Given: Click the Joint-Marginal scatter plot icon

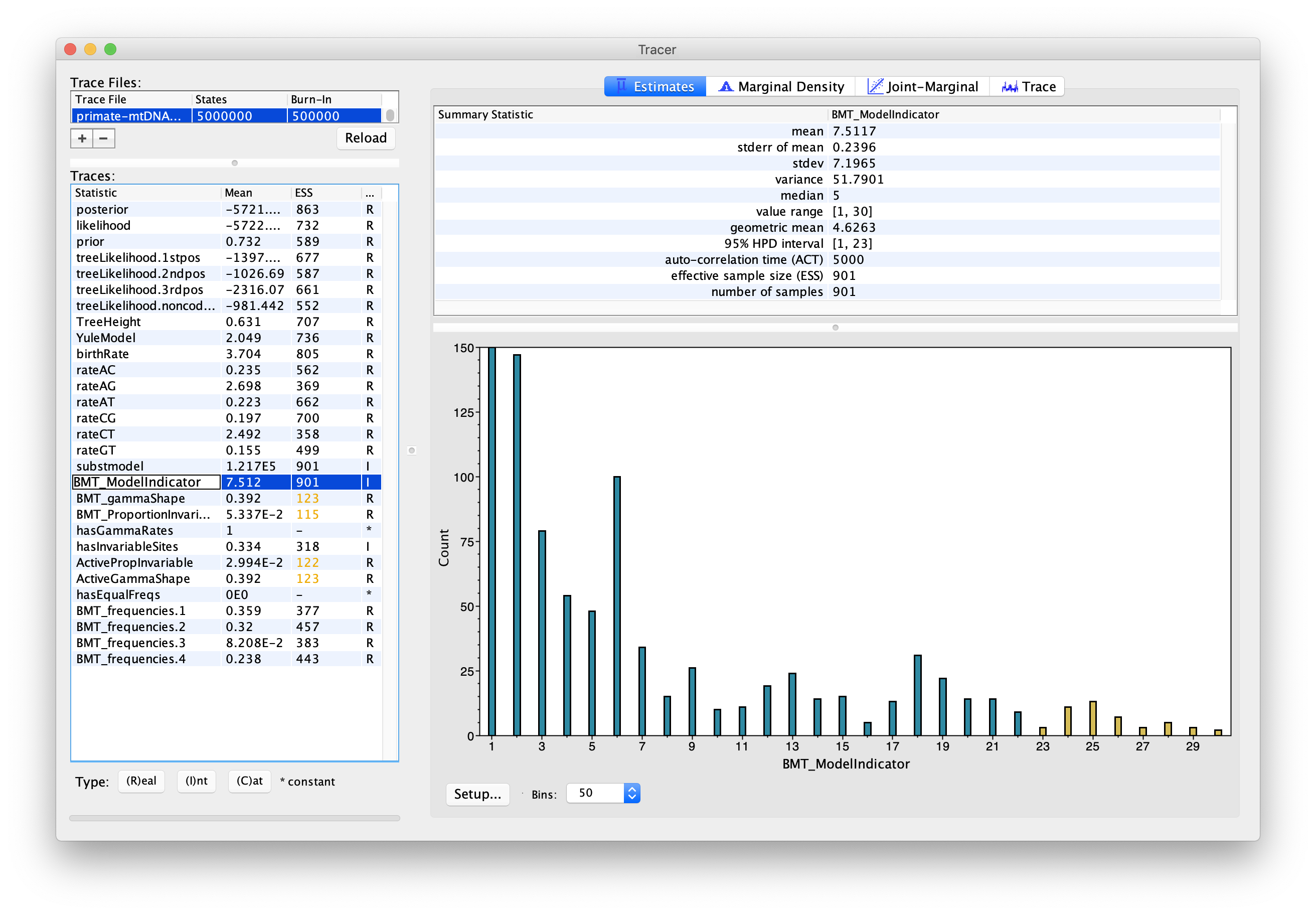Looking at the screenshot, I should [875, 87].
